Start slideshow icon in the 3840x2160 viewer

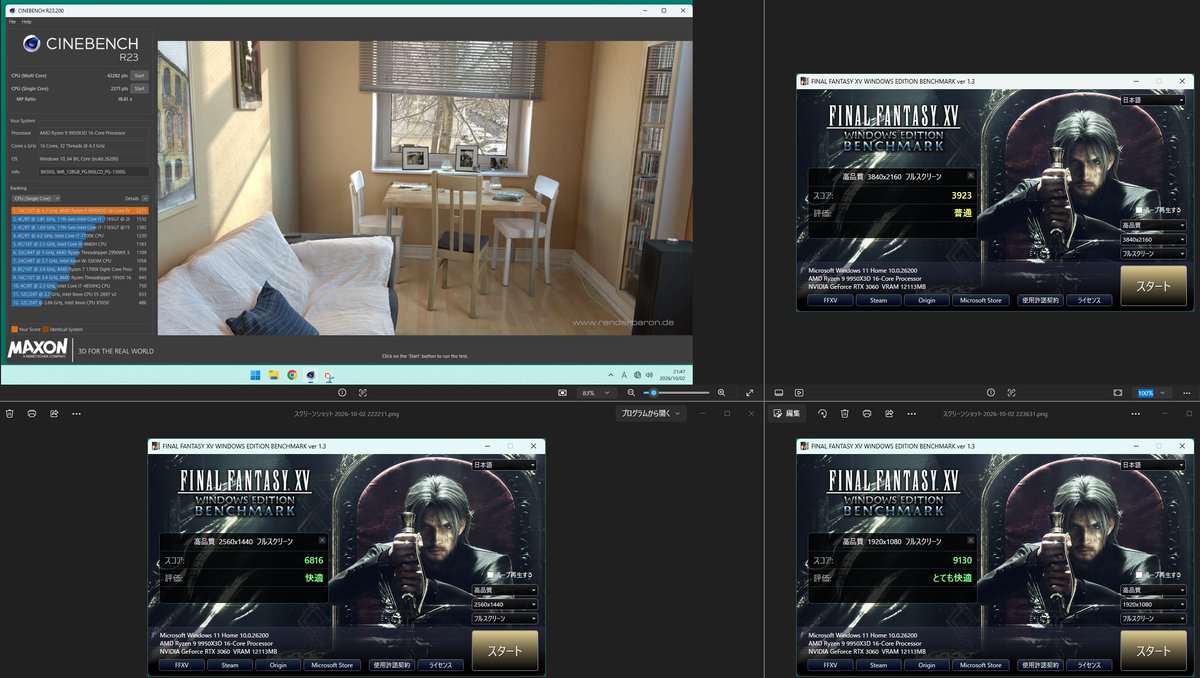click(x=799, y=393)
